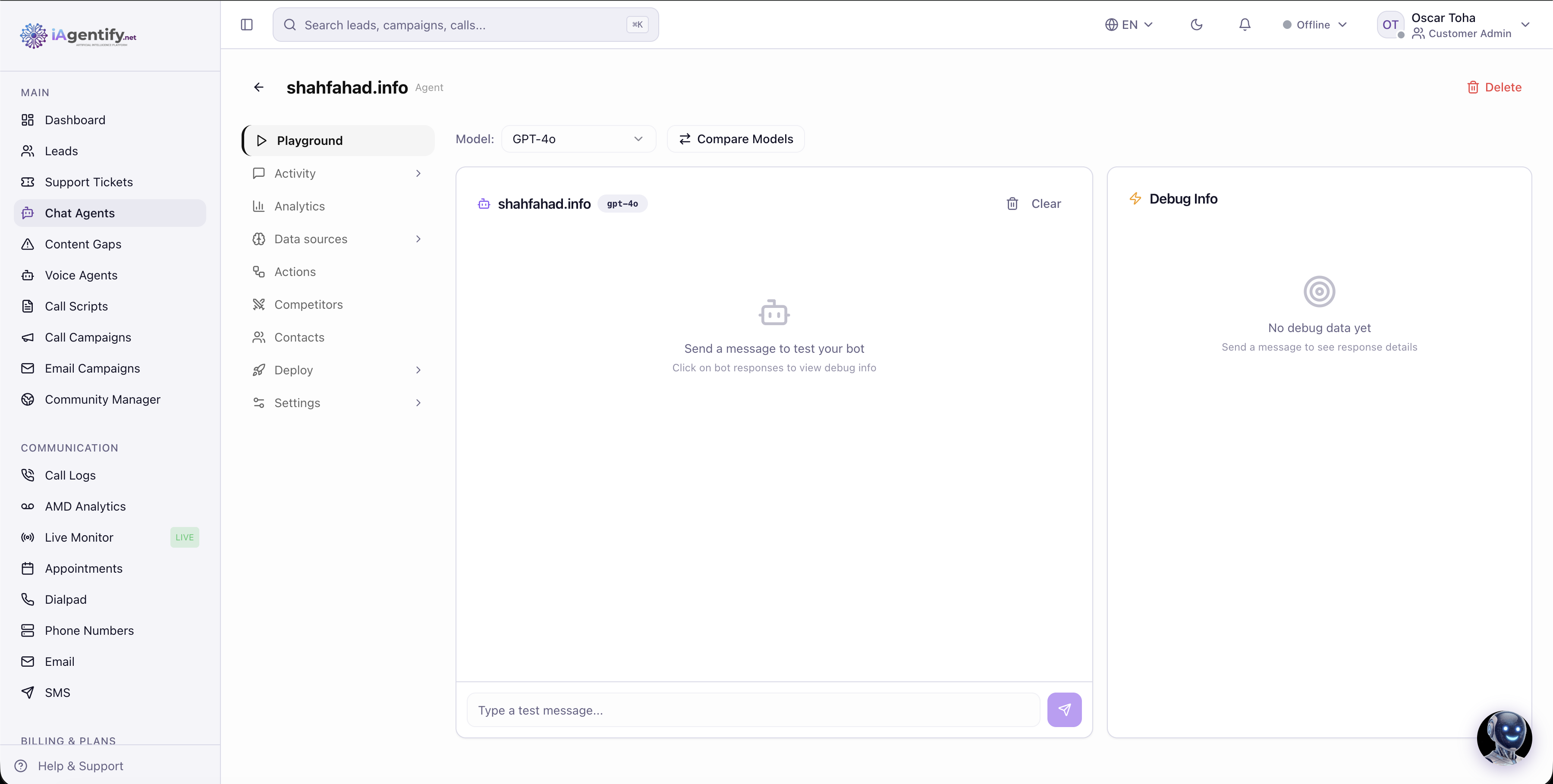Click the Compare Models button
1553x784 pixels.
(x=736, y=139)
